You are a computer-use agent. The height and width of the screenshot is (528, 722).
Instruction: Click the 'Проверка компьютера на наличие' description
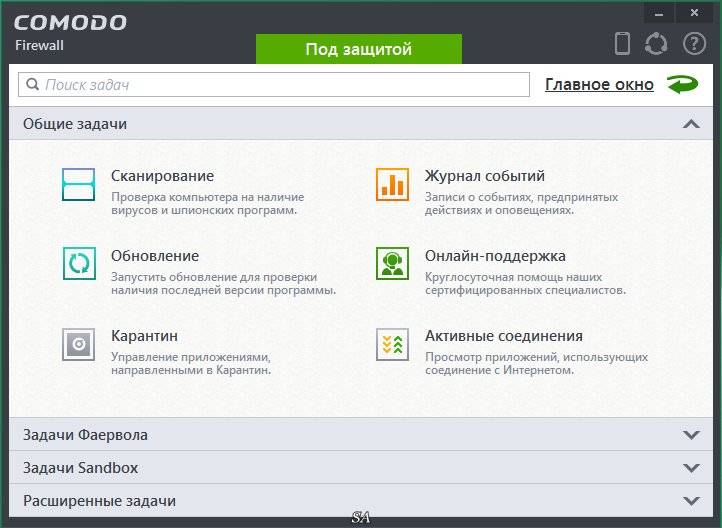pos(208,197)
